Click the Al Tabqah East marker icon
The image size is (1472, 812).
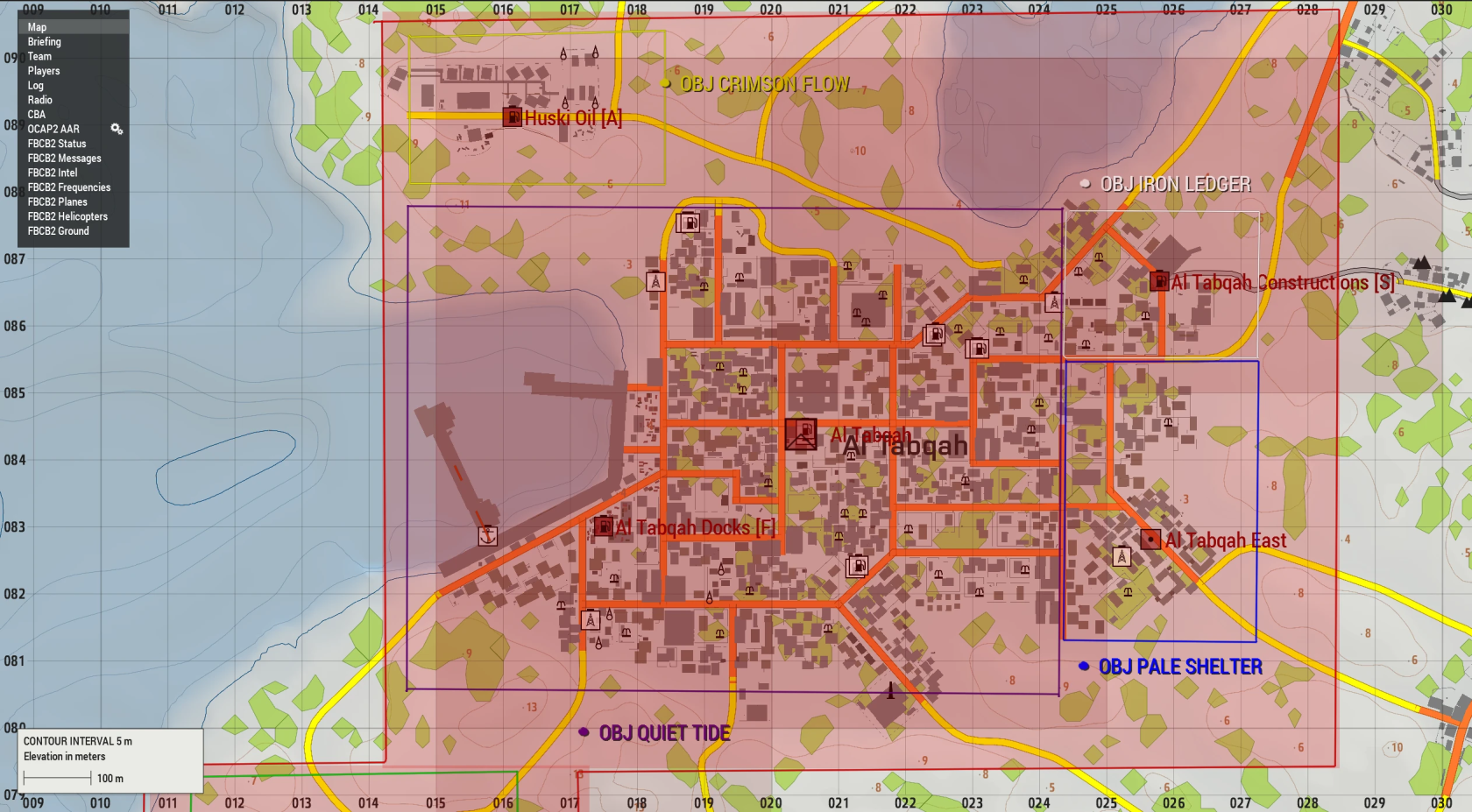(x=1150, y=540)
